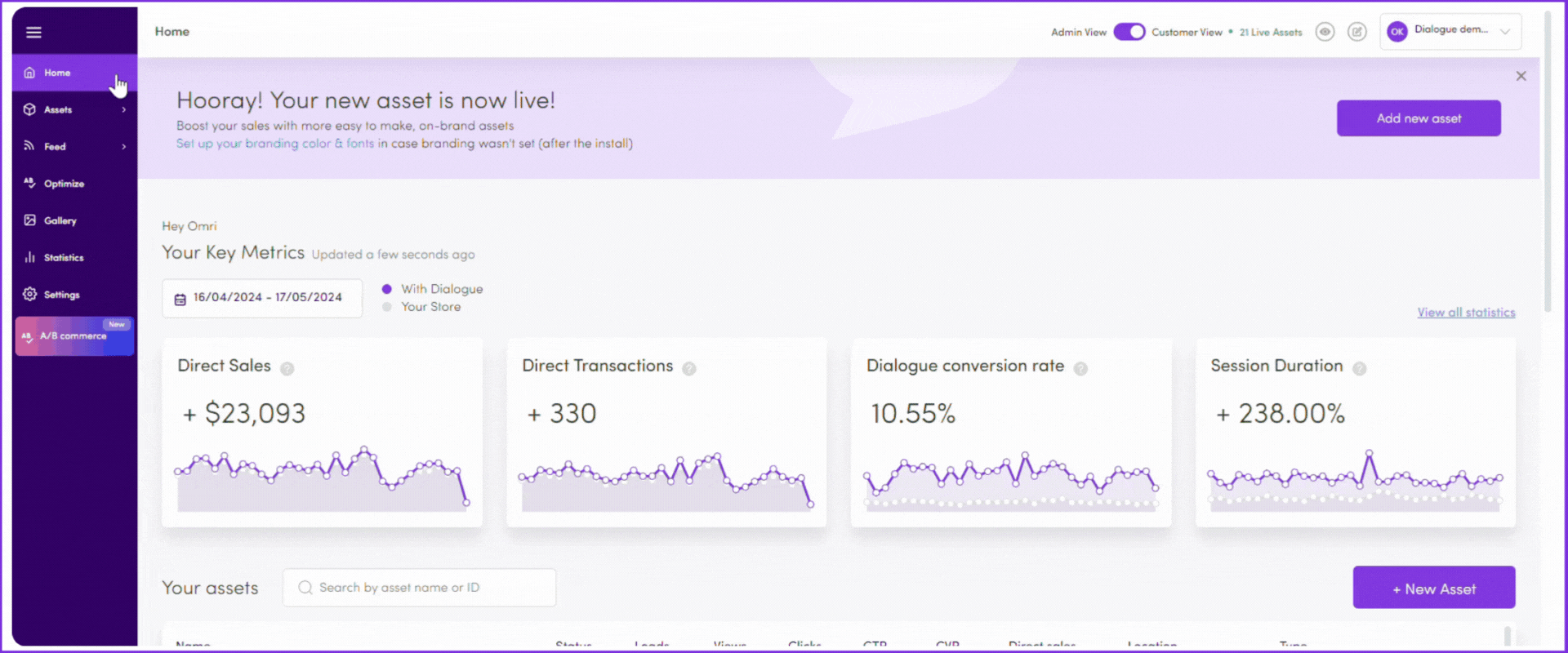This screenshot has width=1568, height=653.
Task: Expand the Feed sidebar submenu
Action: point(123,147)
